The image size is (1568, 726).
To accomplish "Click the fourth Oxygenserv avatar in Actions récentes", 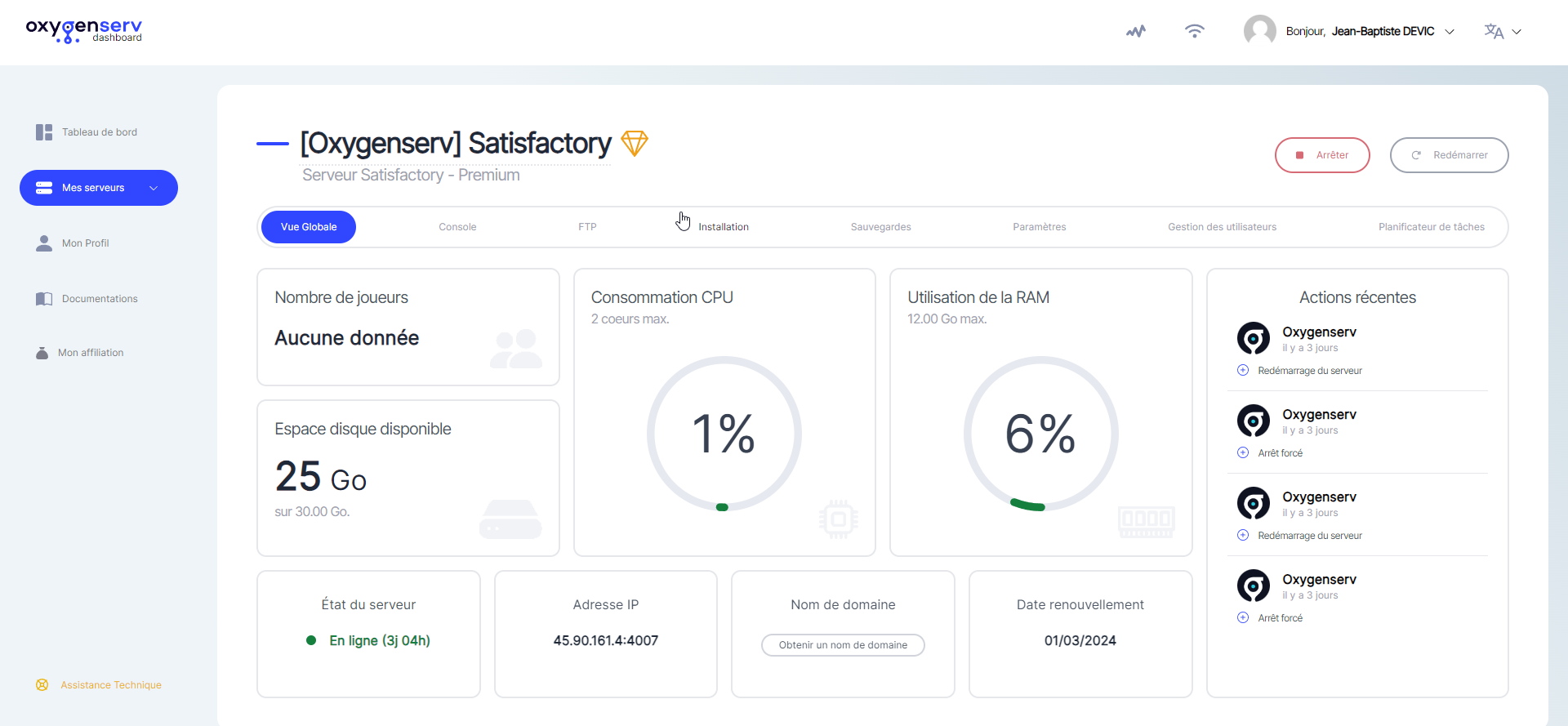I will [x=1254, y=586].
